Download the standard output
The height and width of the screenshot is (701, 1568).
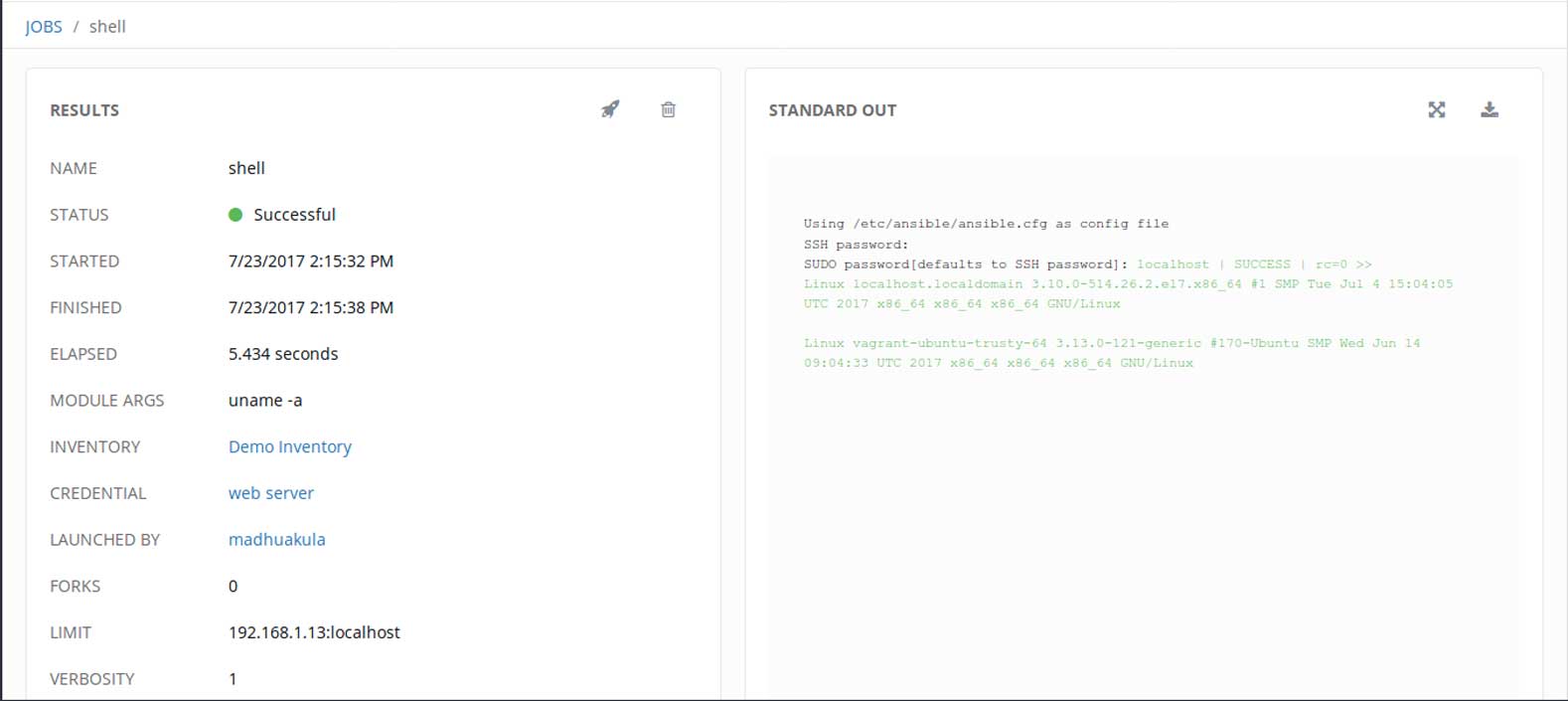tap(1490, 109)
